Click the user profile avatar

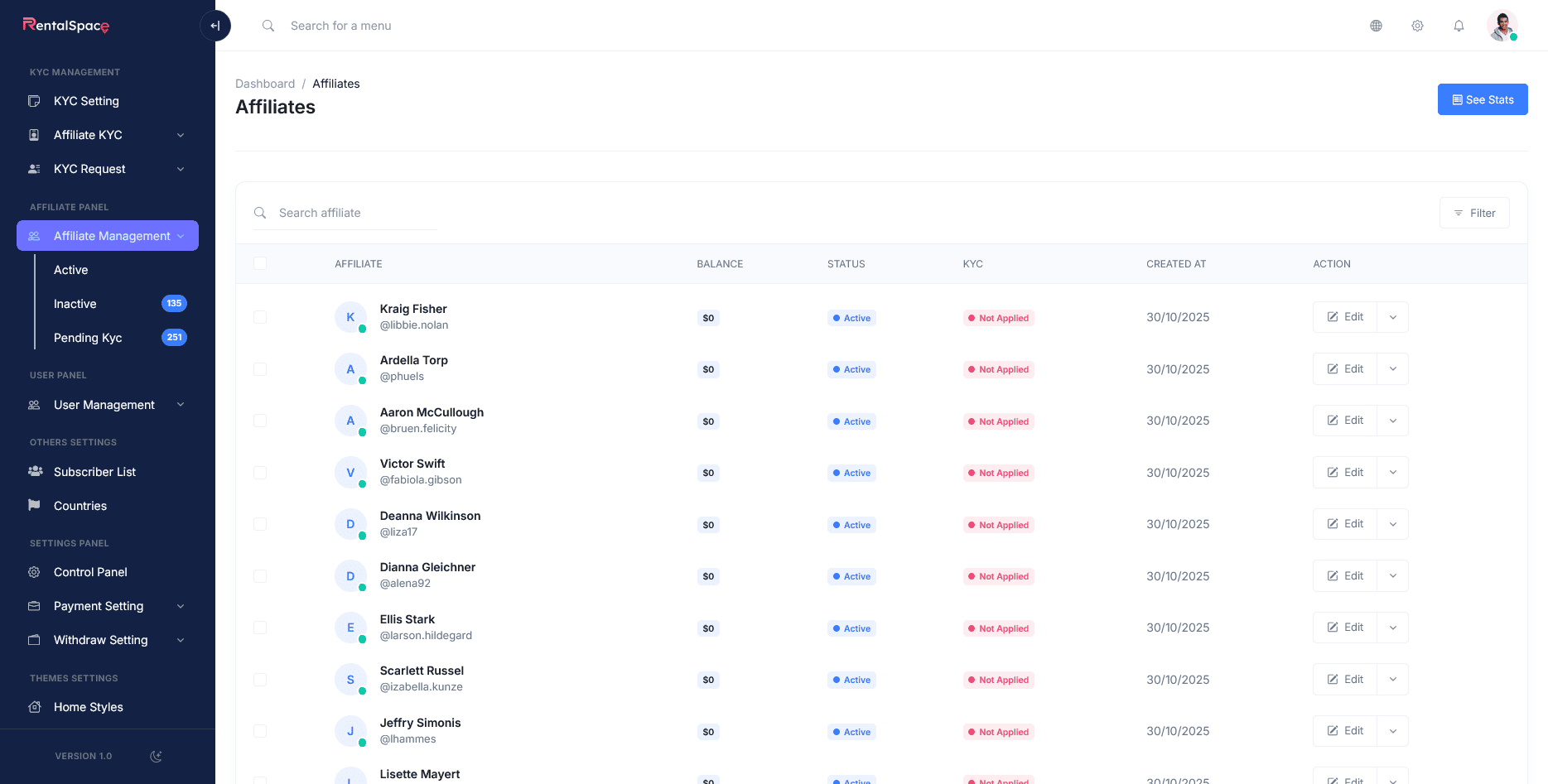(x=1502, y=26)
